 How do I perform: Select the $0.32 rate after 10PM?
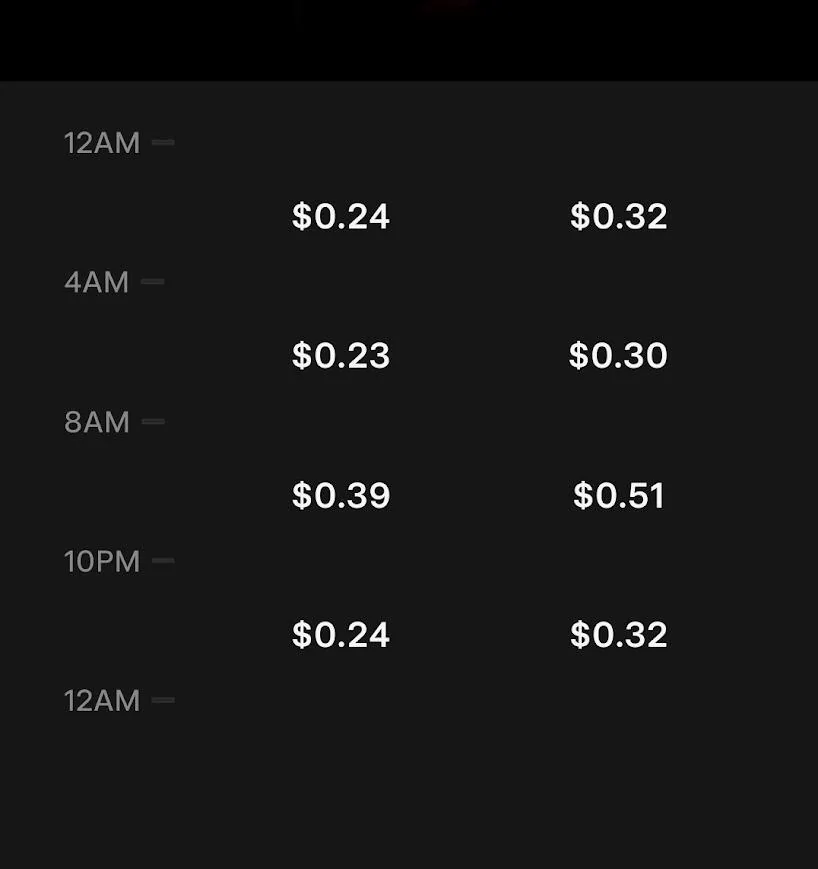coord(618,635)
